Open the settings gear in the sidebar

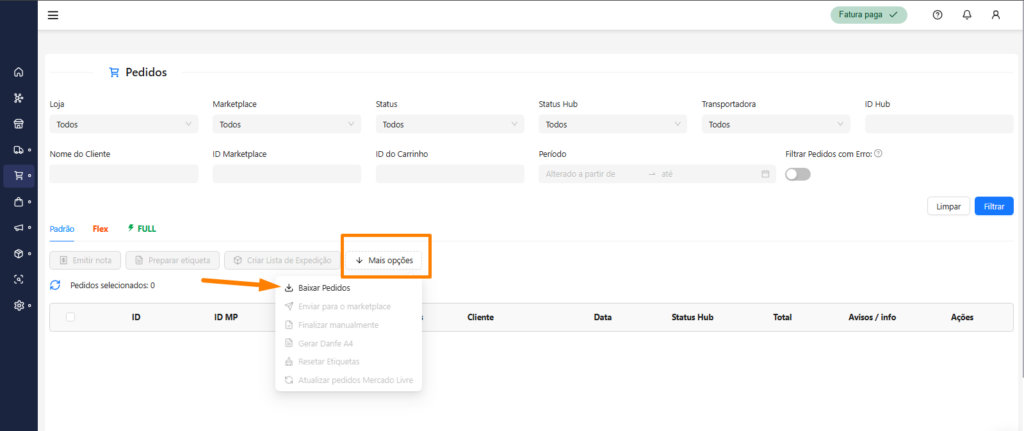[19, 305]
